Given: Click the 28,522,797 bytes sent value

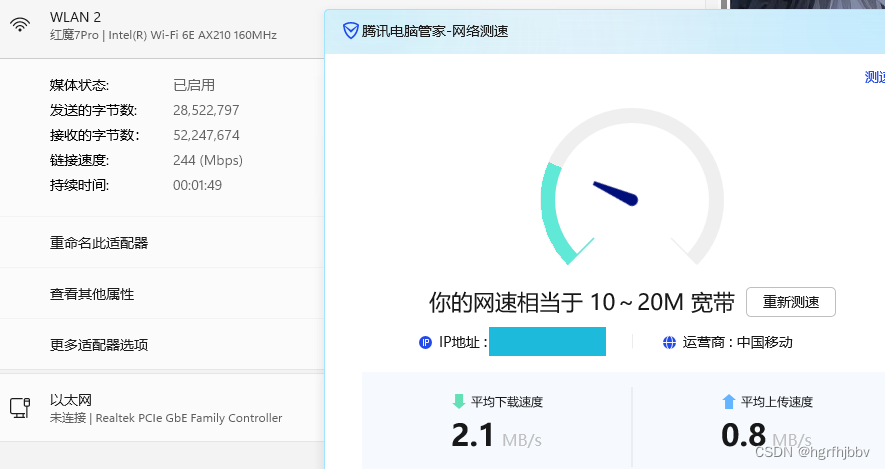Looking at the screenshot, I should (206, 110).
